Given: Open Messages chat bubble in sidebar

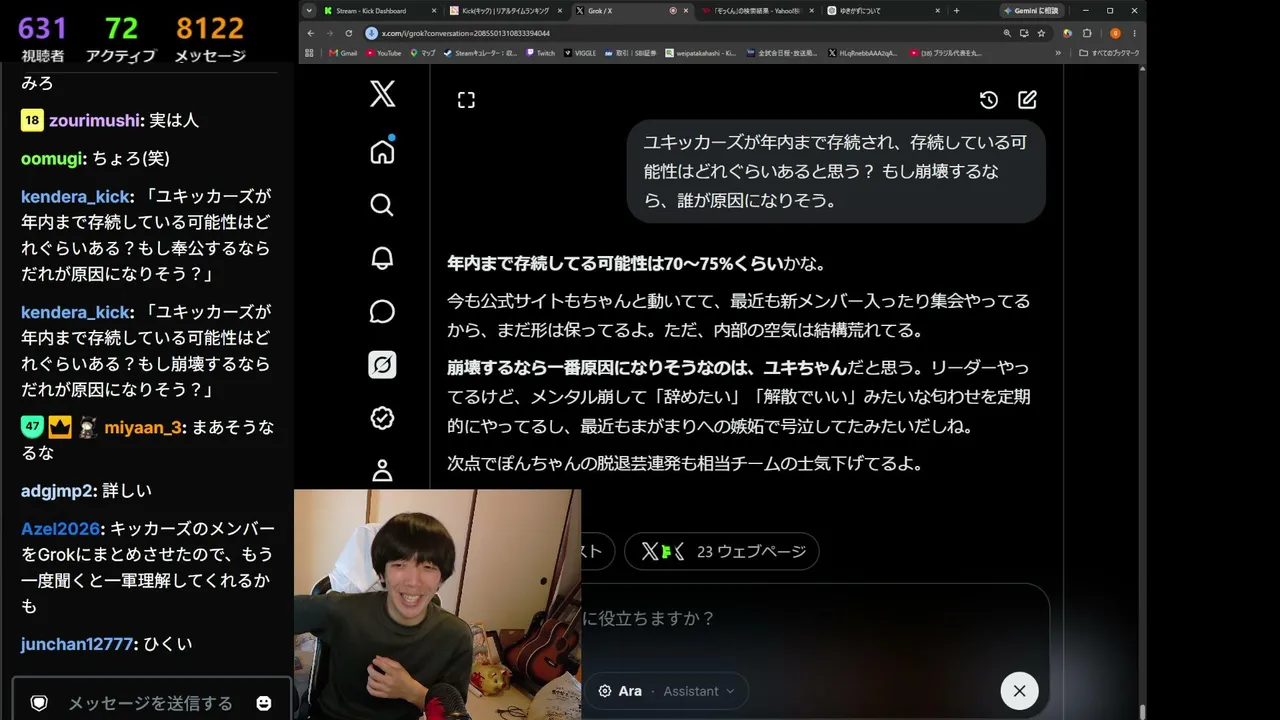Looking at the screenshot, I should tap(382, 311).
